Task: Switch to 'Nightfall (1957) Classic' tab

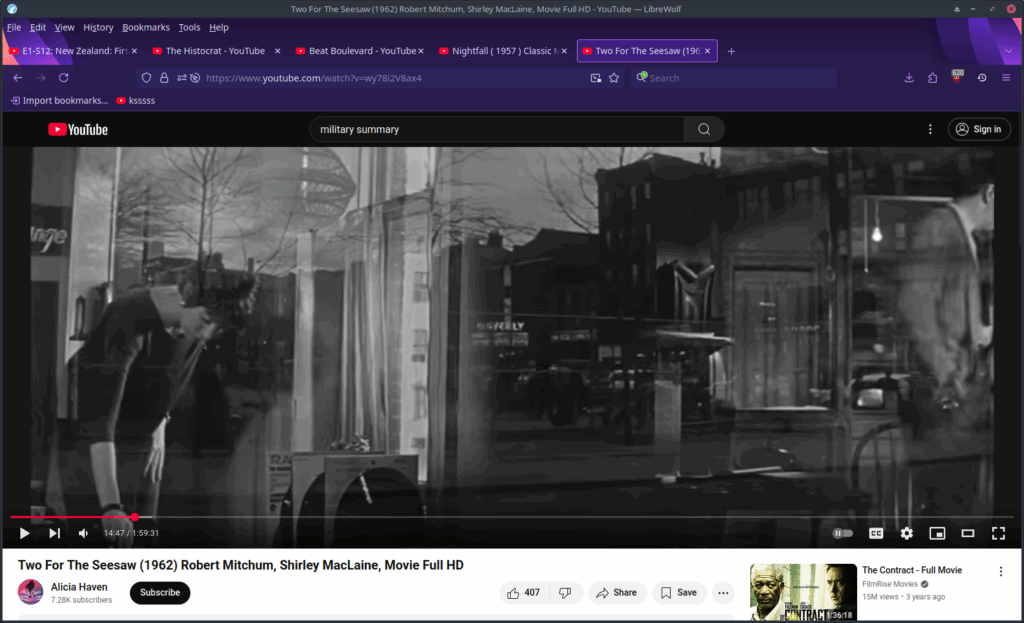Action: click(x=502, y=51)
